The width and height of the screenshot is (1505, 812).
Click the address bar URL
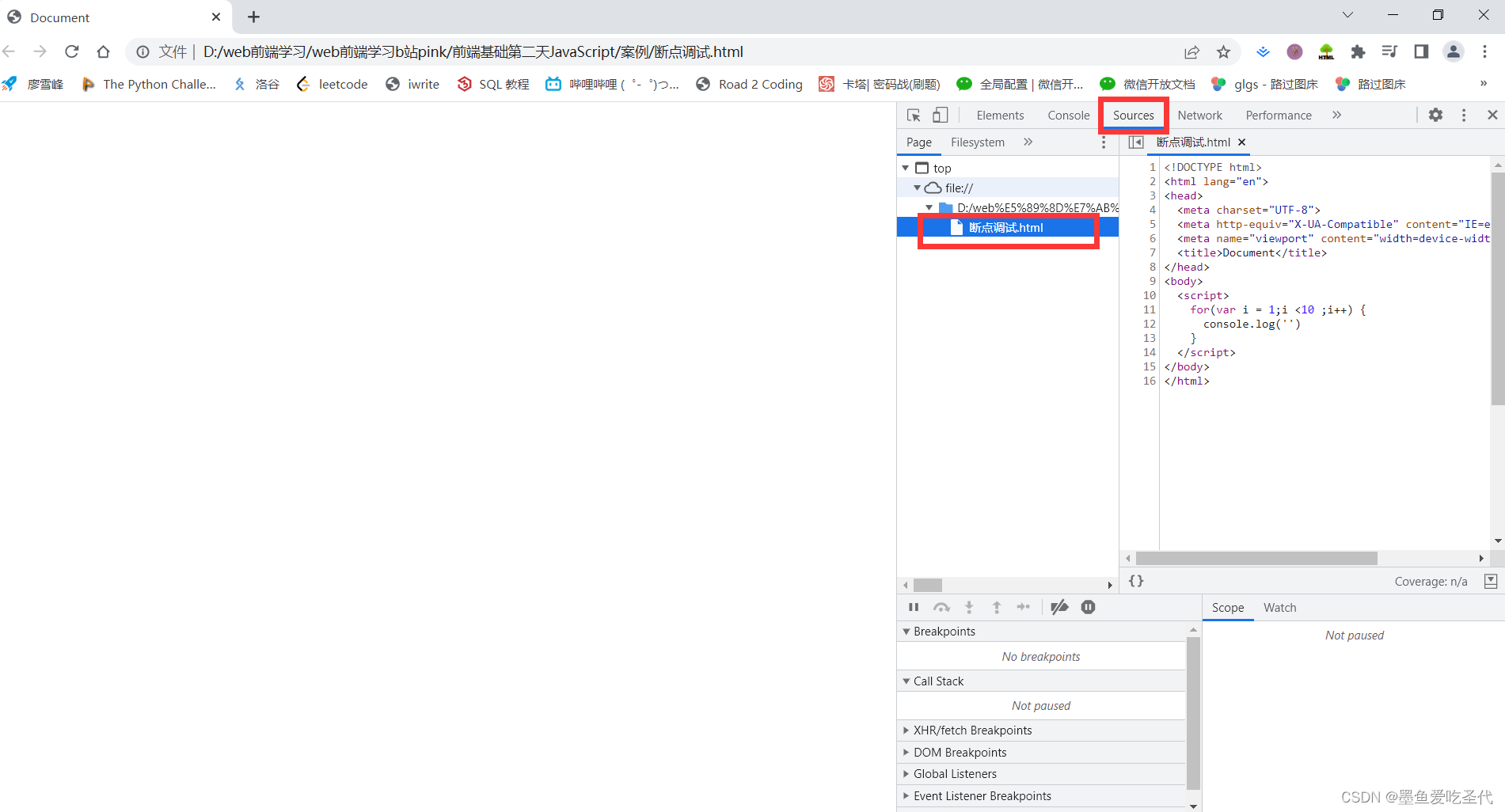tap(473, 52)
